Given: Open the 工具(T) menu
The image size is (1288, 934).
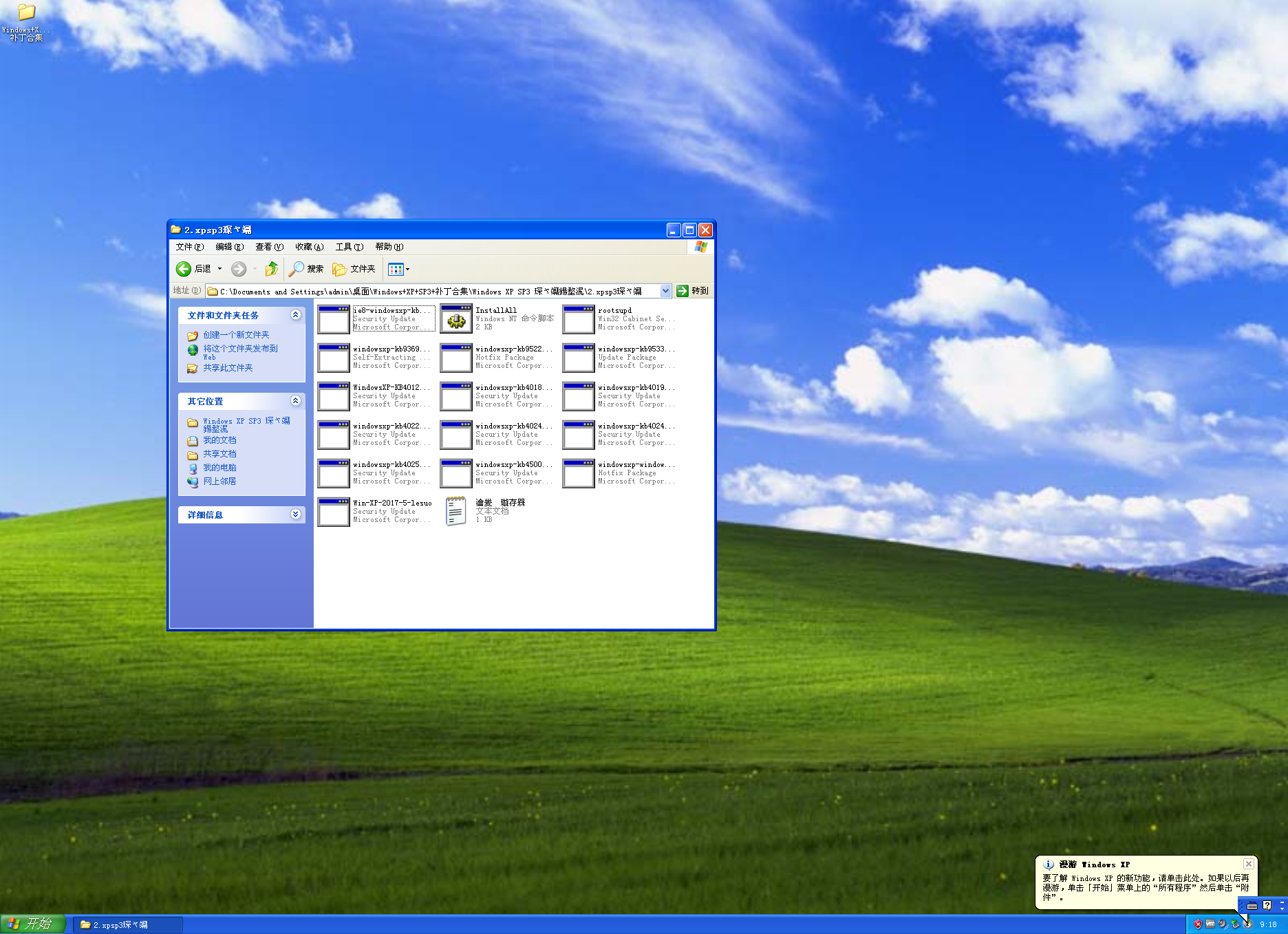Looking at the screenshot, I should [350, 247].
